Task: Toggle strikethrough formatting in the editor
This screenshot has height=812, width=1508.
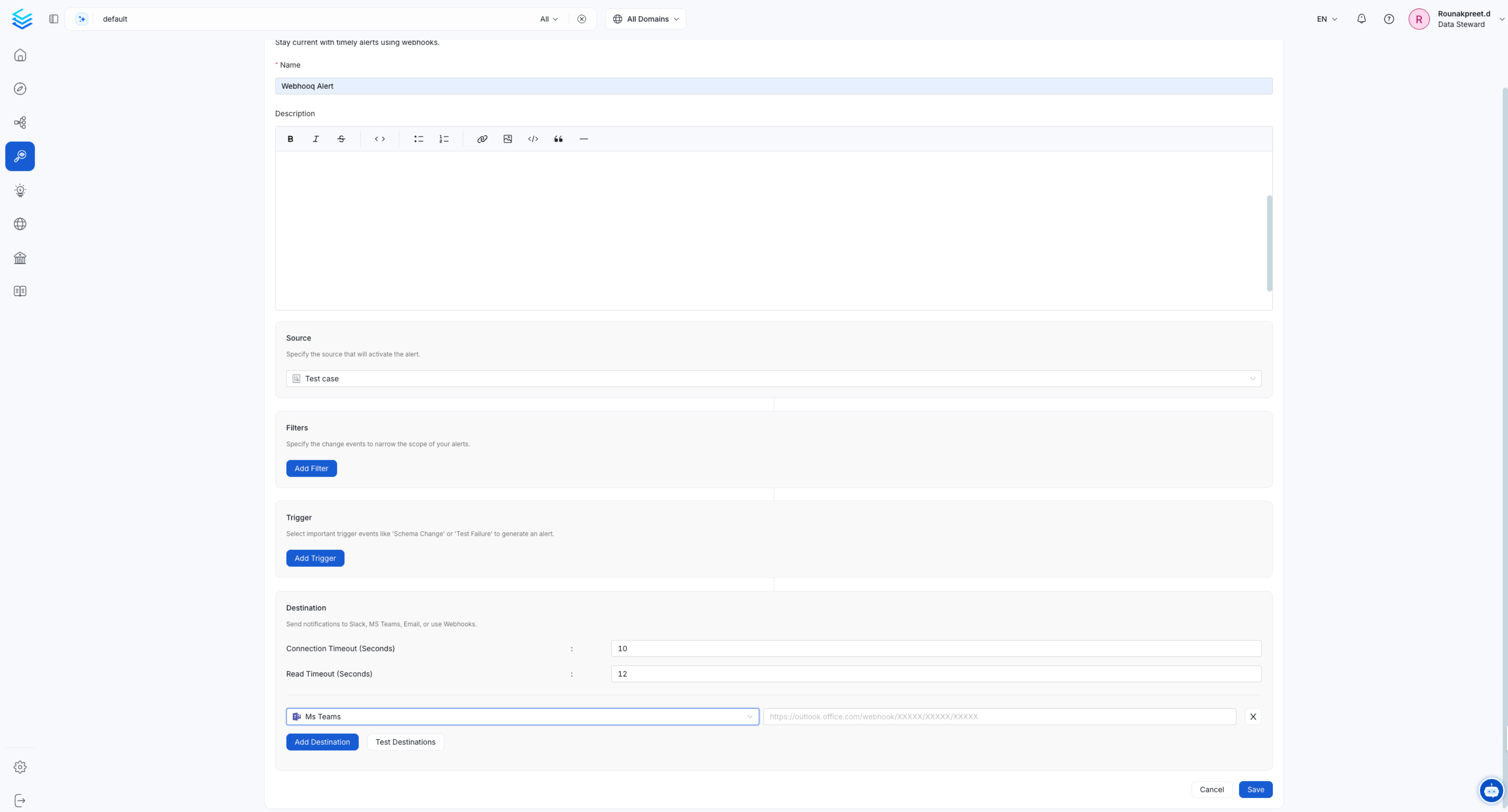Action: [341, 139]
